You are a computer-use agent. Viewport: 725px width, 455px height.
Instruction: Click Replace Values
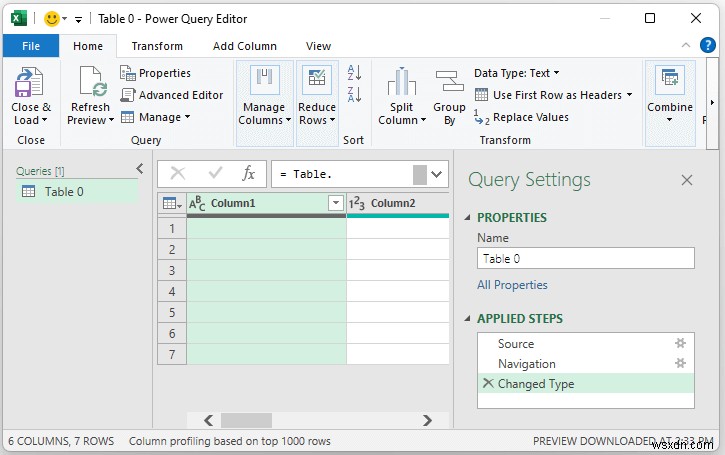tap(522, 117)
